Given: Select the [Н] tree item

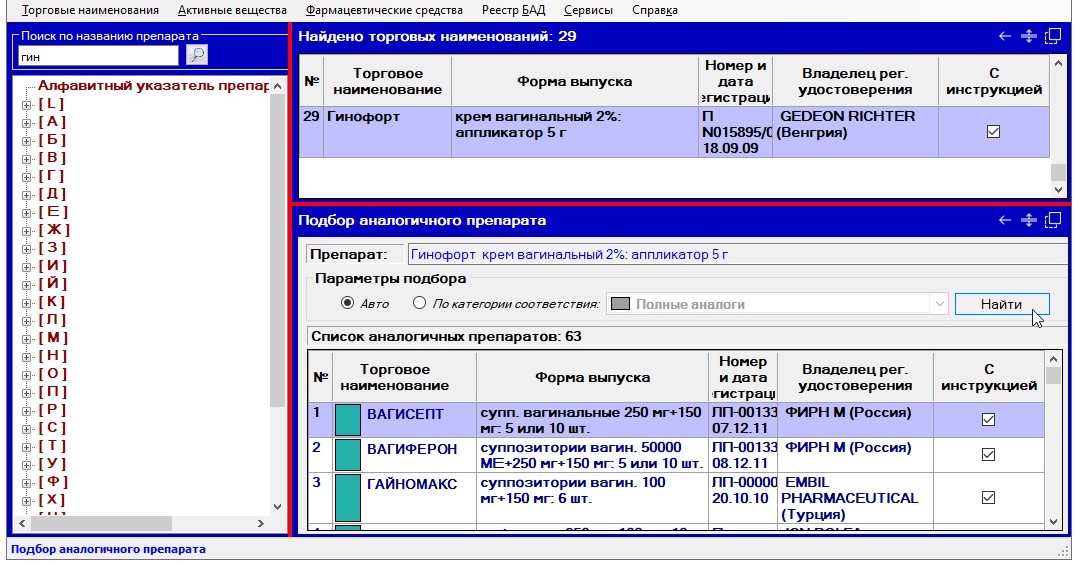Looking at the screenshot, I should click(53, 356).
